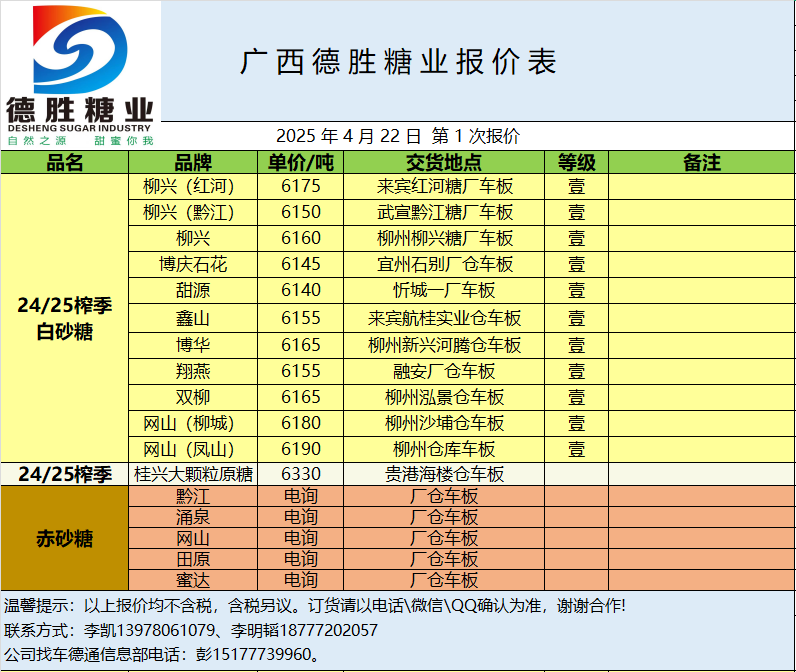Select the 赤砂糖 category cell

click(65, 538)
